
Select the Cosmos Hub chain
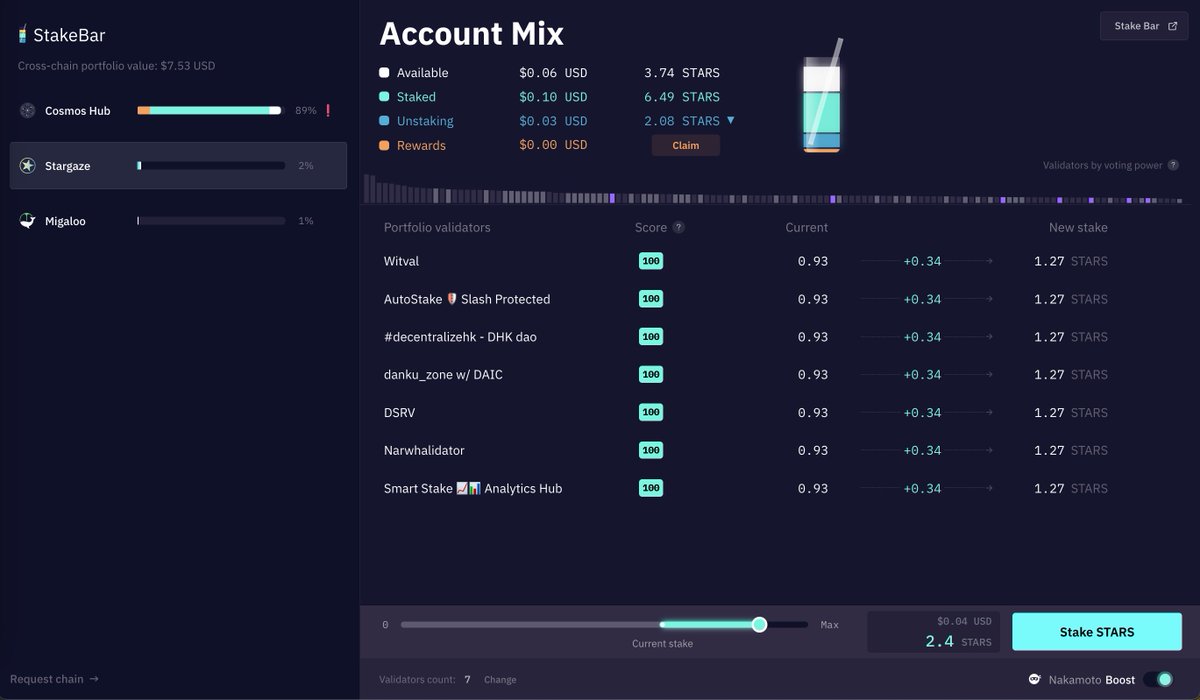pyautogui.click(x=178, y=111)
